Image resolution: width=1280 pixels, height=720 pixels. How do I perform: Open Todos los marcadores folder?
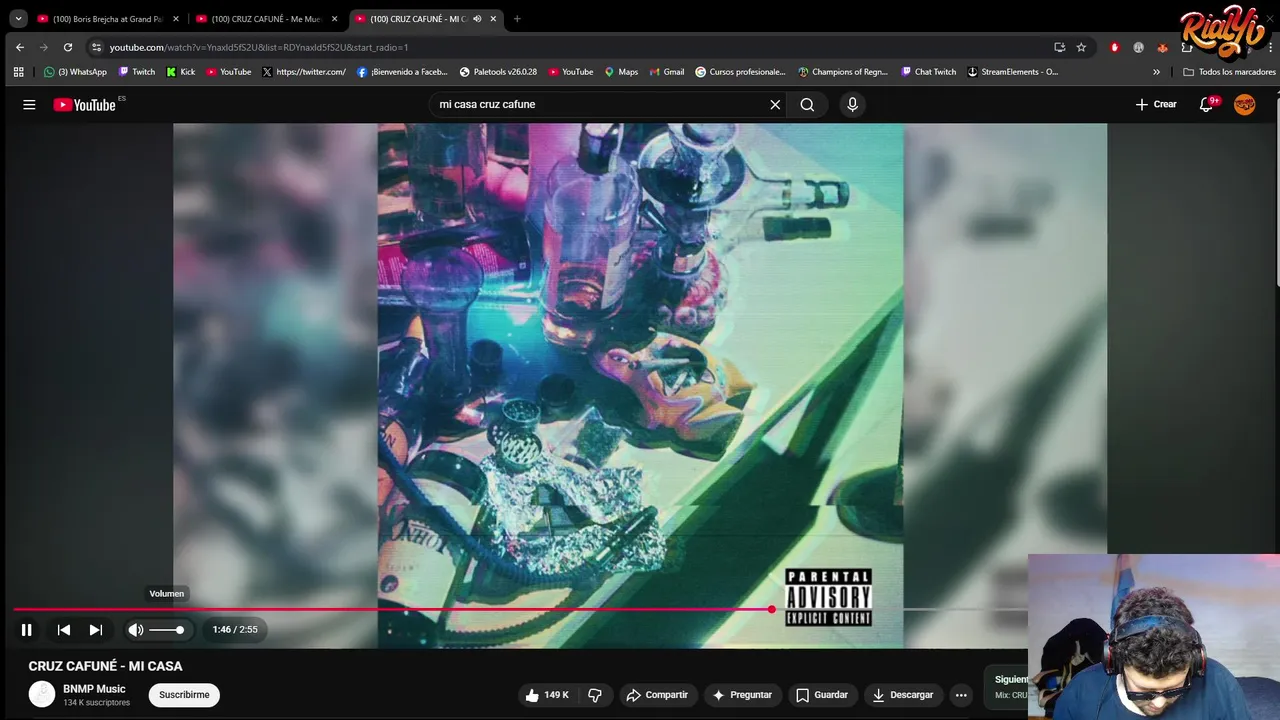pyautogui.click(x=1229, y=72)
